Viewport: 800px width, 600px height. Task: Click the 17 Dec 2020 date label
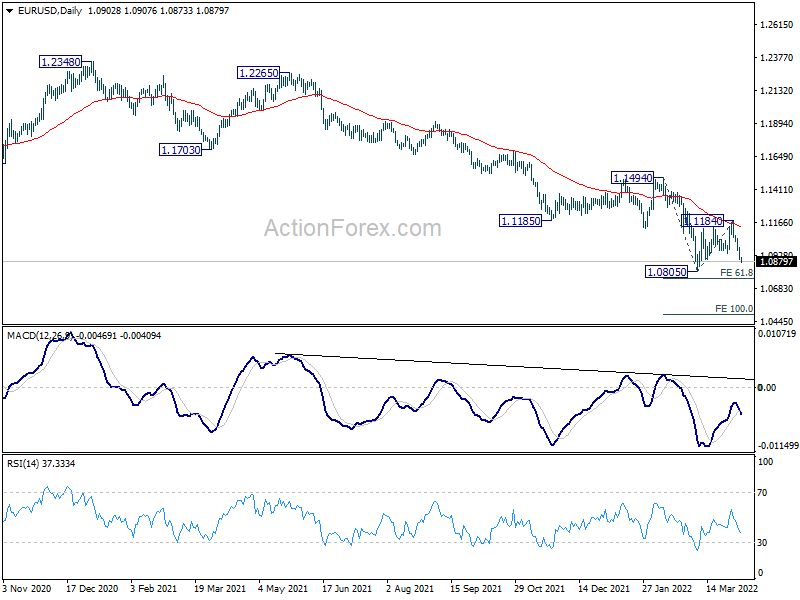coord(92,589)
